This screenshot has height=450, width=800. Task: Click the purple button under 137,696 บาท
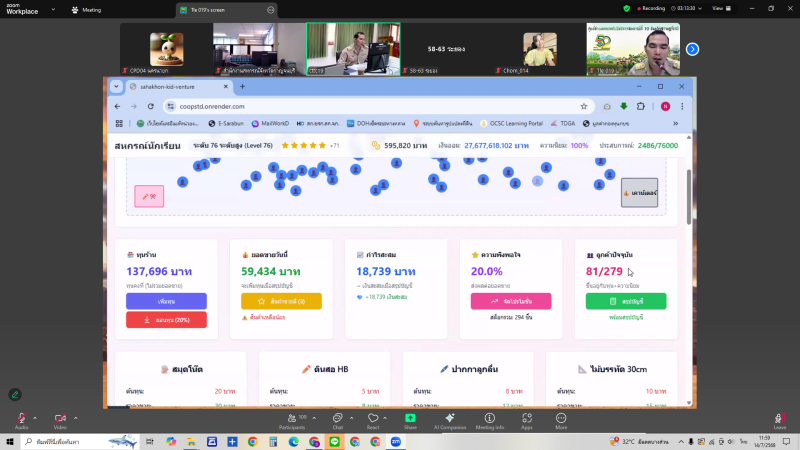click(166, 301)
